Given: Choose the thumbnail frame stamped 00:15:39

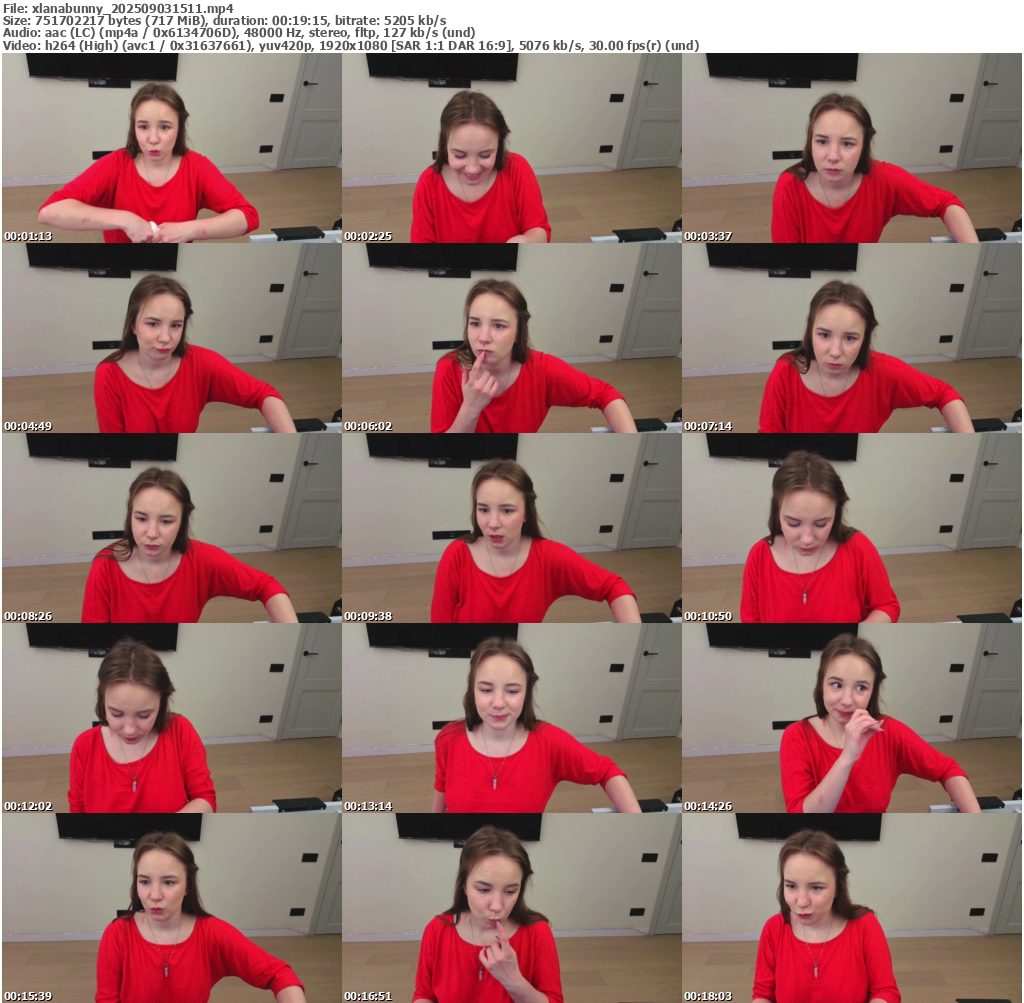Looking at the screenshot, I should pyautogui.click(x=172, y=908).
